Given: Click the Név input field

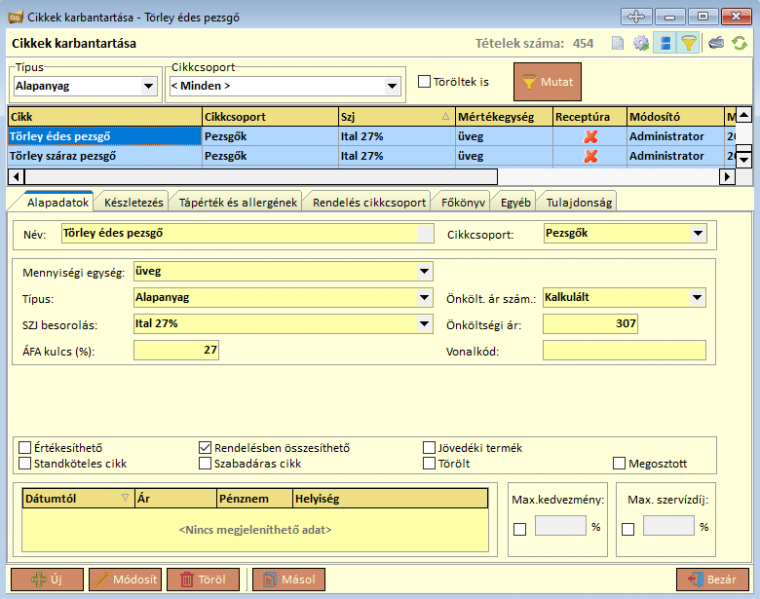Looking at the screenshot, I should coord(247,233).
